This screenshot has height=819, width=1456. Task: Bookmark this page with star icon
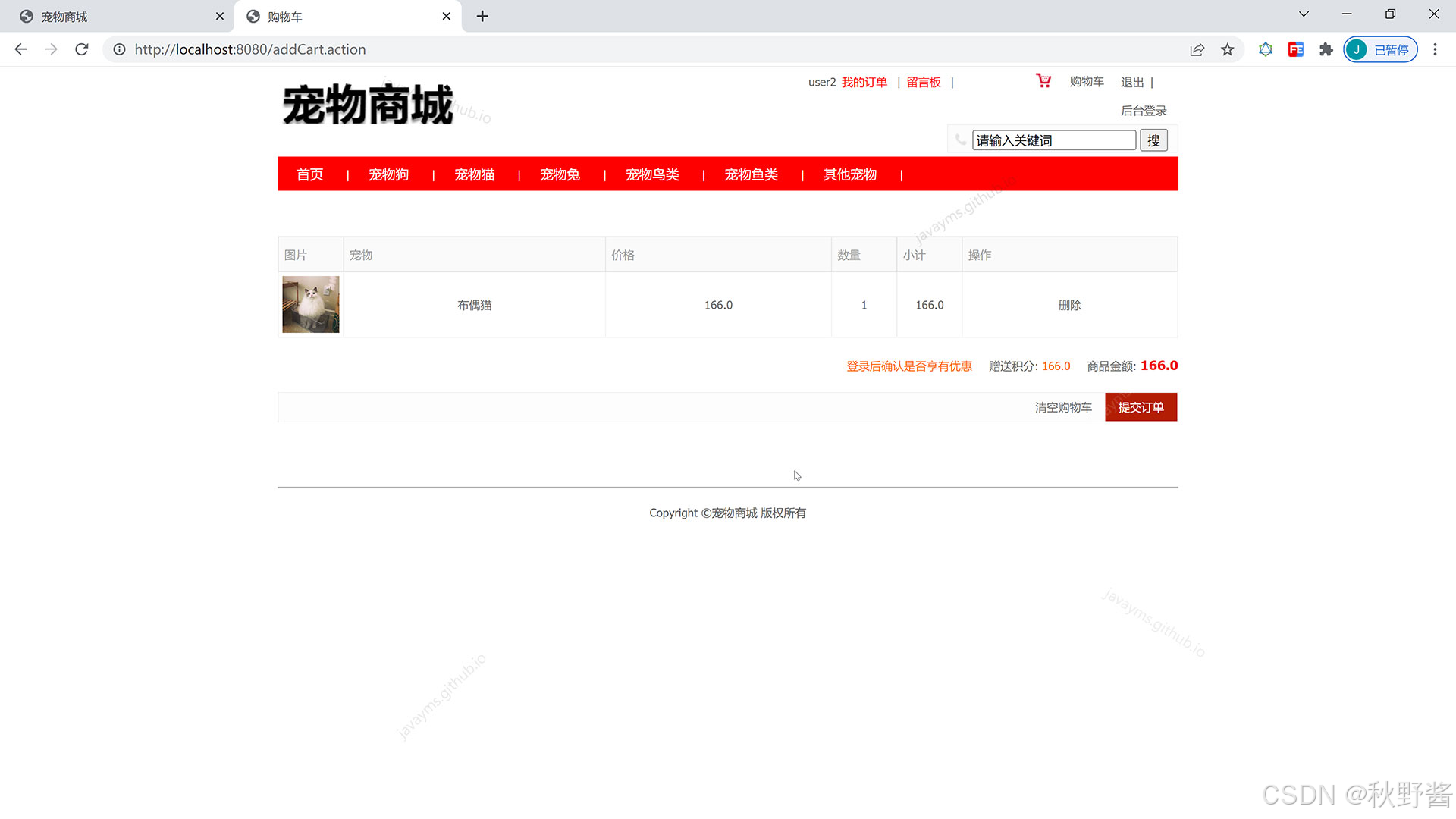click(1227, 49)
